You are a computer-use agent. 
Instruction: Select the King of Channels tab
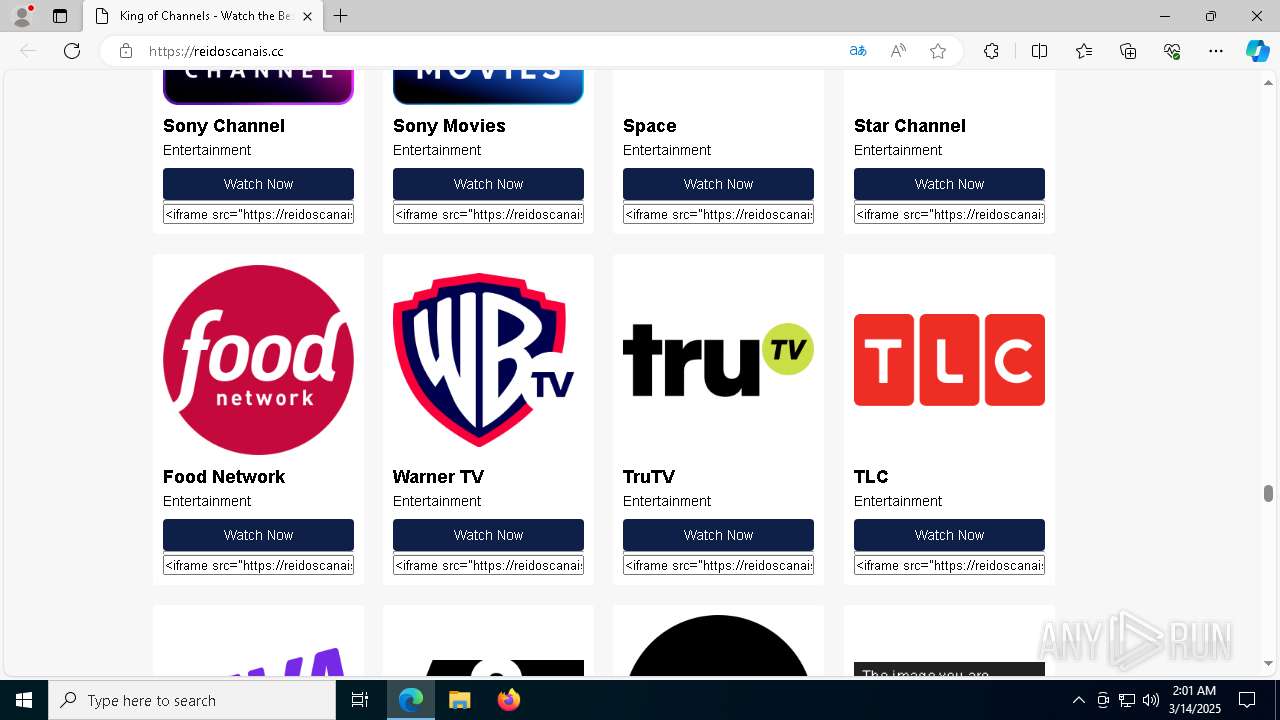point(203,16)
